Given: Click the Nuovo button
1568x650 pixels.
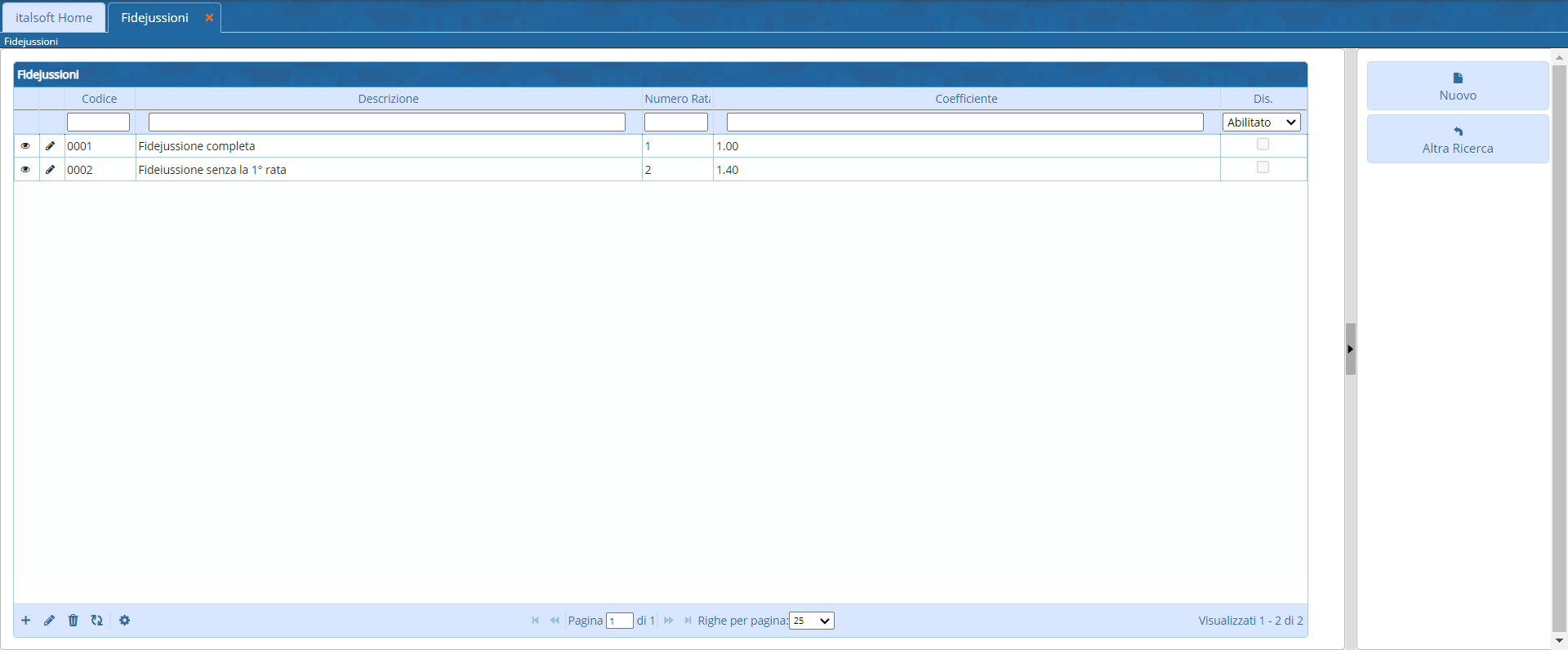Looking at the screenshot, I should click(1457, 86).
